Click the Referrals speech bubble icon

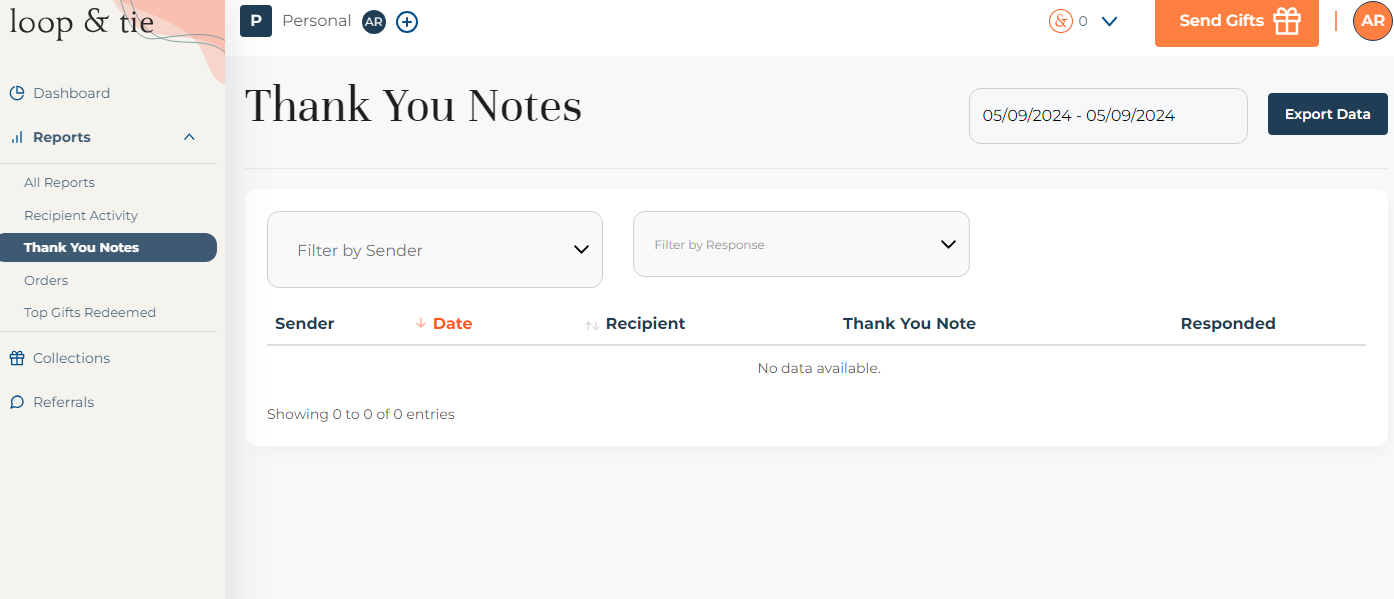pos(17,402)
